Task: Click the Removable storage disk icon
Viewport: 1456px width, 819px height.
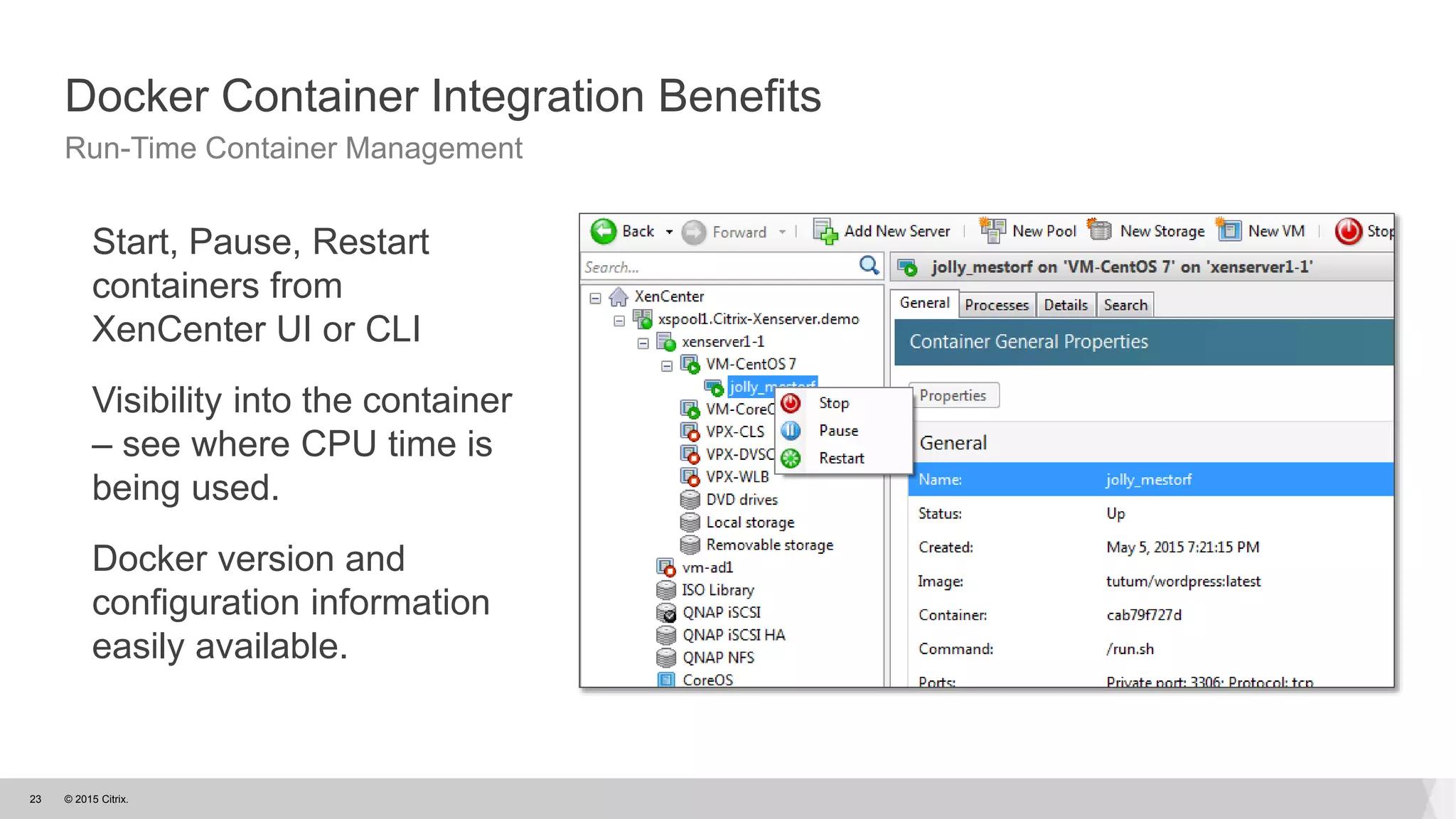Action: 690,545
